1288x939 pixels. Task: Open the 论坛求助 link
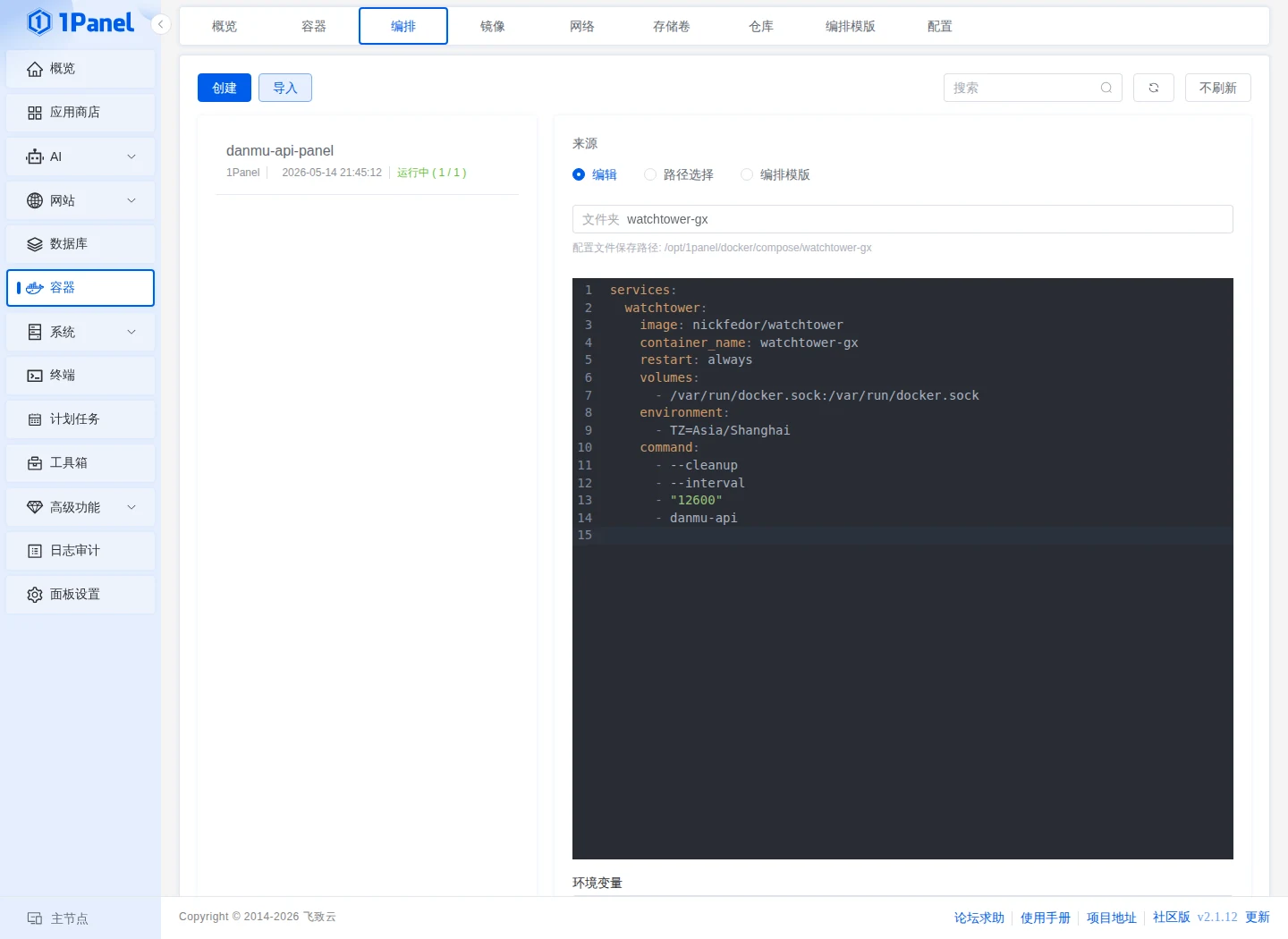coord(979,918)
